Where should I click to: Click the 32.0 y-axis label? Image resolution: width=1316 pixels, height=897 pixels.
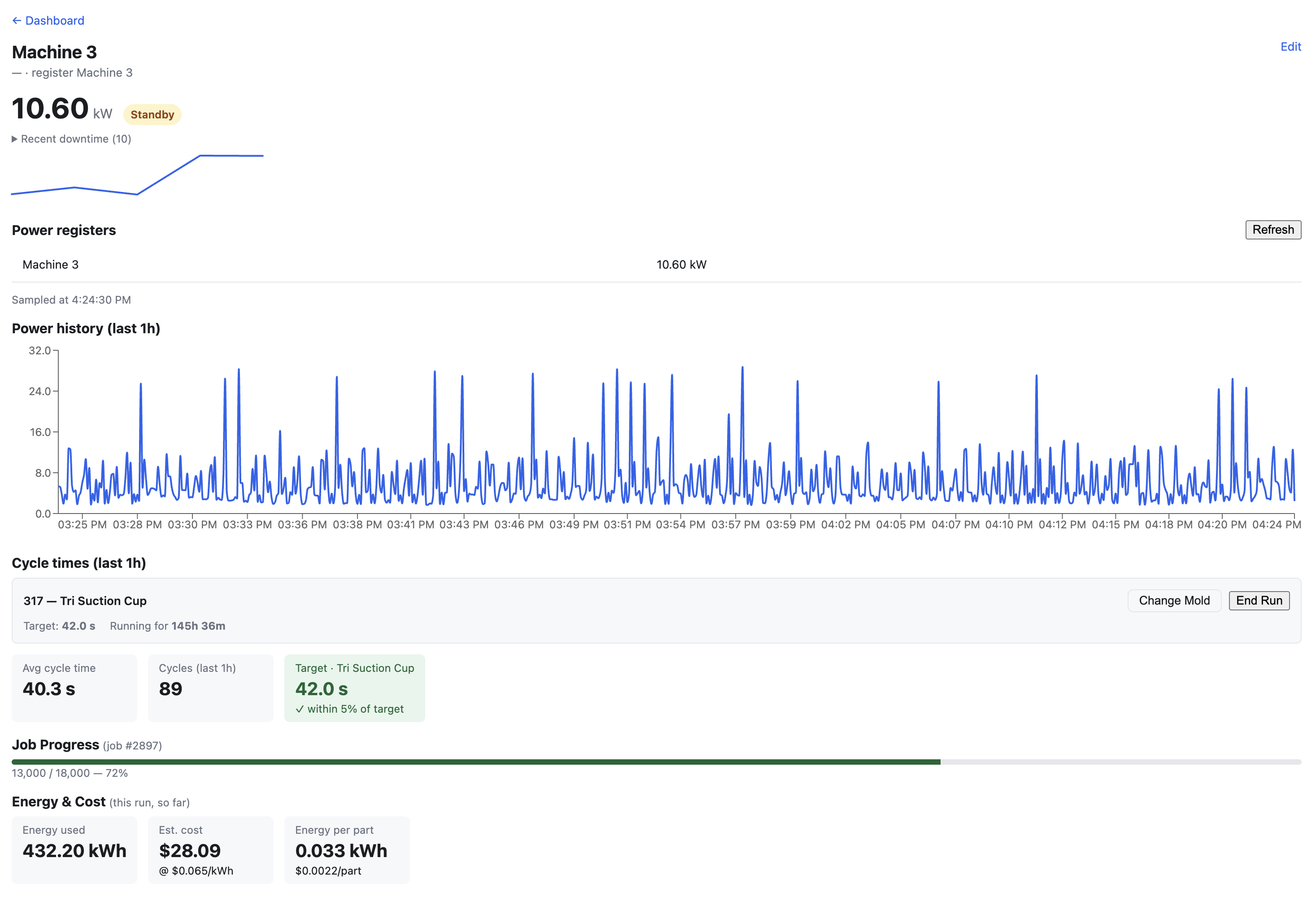pos(39,351)
